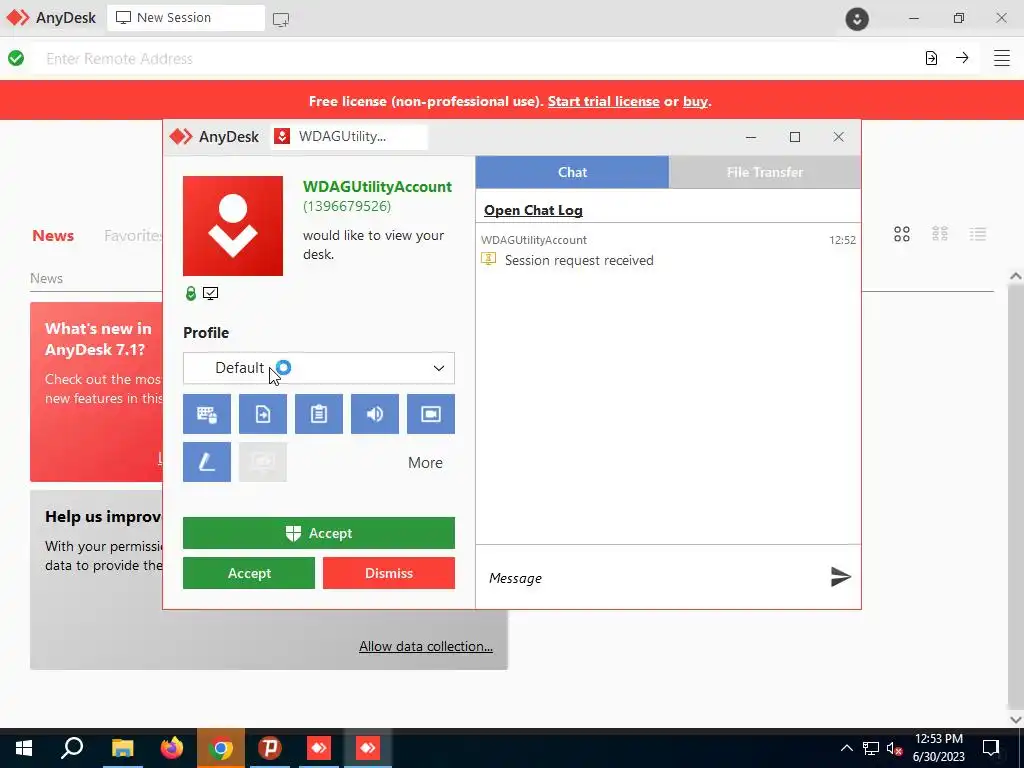Send the chat message with the arrow icon
Image resolution: width=1024 pixels, height=768 pixels.
(x=840, y=577)
